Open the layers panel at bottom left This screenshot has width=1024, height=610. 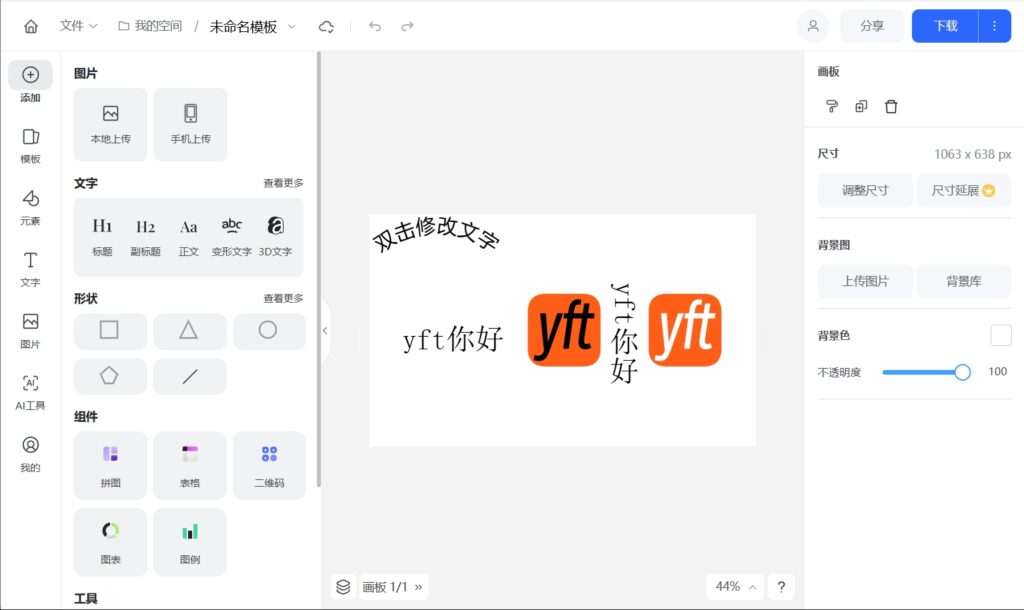(x=343, y=587)
